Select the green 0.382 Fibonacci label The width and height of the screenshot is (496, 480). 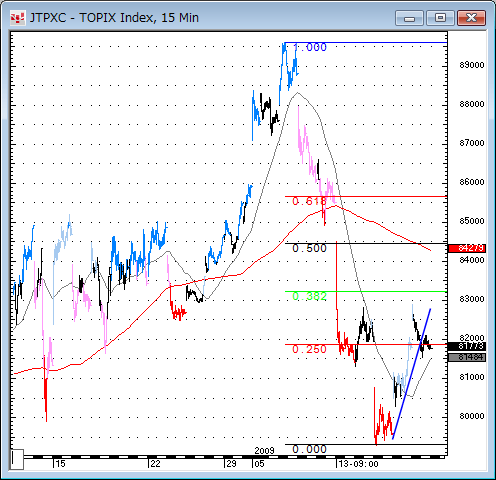click(x=309, y=296)
